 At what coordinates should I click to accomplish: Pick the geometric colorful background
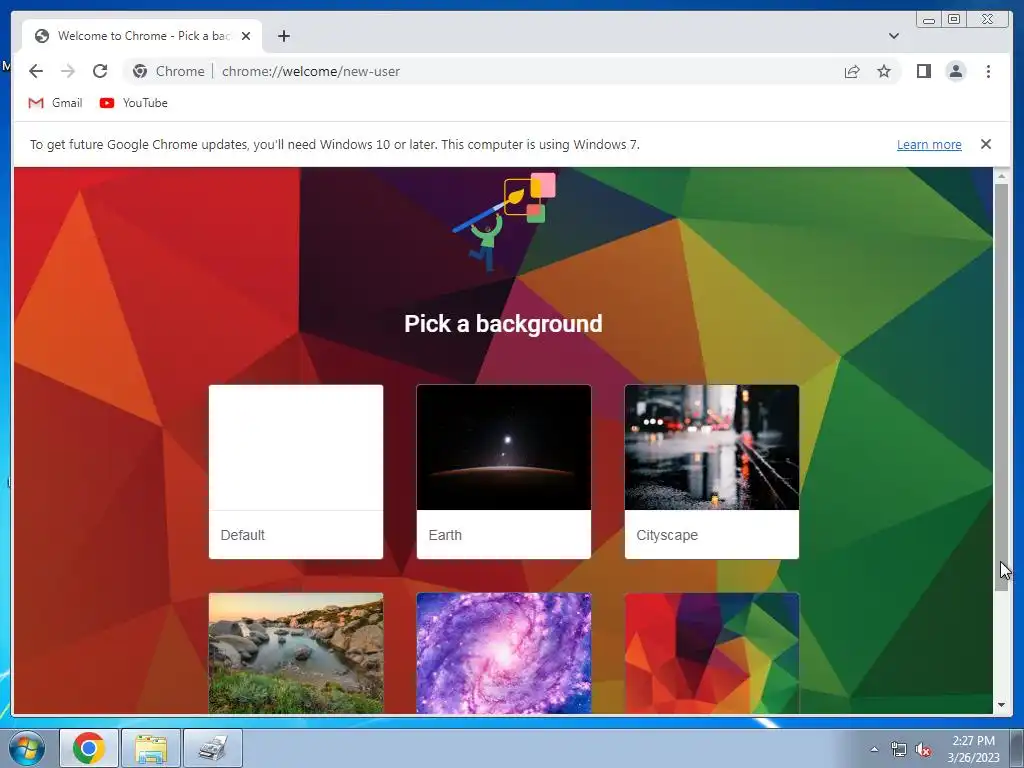click(x=712, y=653)
